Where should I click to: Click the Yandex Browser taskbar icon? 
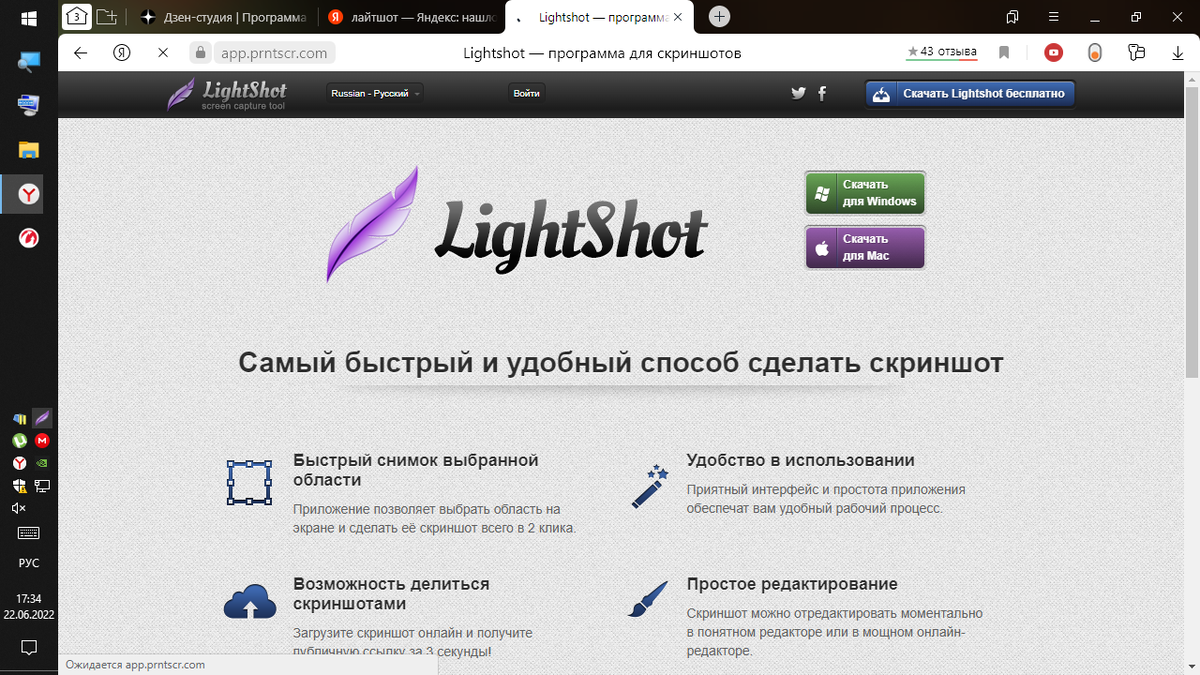click(29, 194)
